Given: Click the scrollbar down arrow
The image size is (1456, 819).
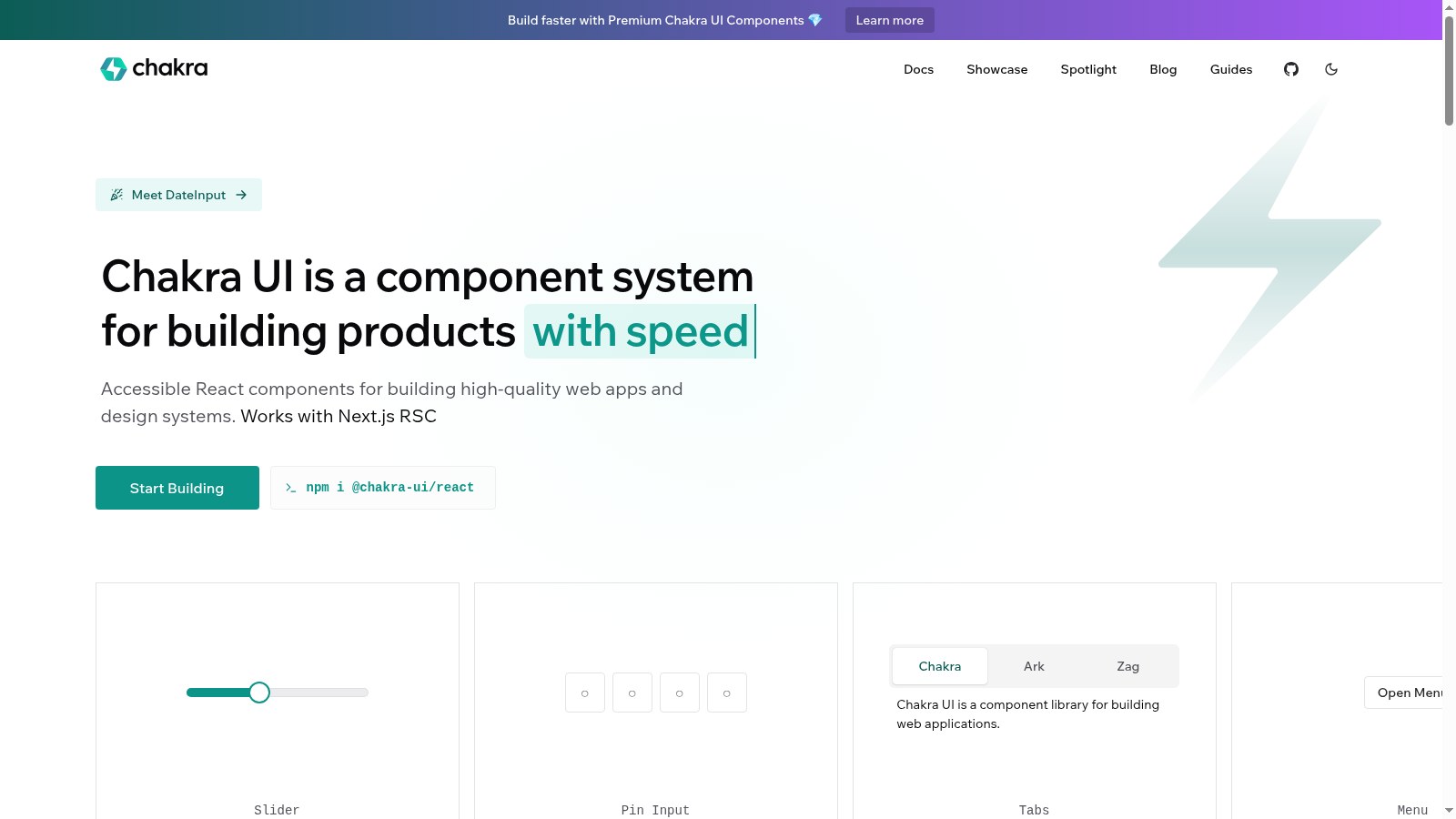Looking at the screenshot, I should coord(1449,810).
